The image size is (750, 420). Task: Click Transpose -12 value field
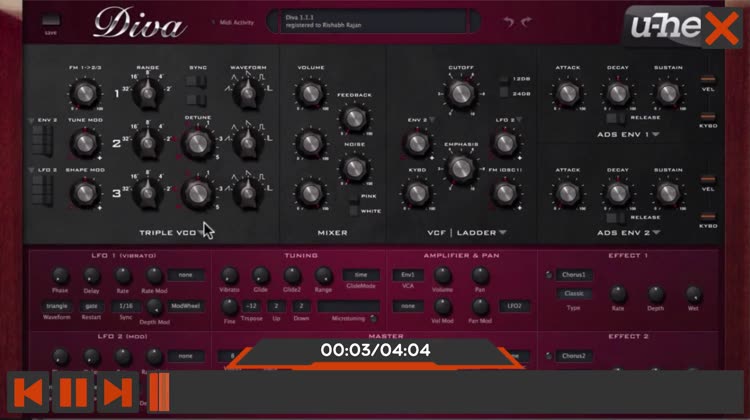point(251,306)
